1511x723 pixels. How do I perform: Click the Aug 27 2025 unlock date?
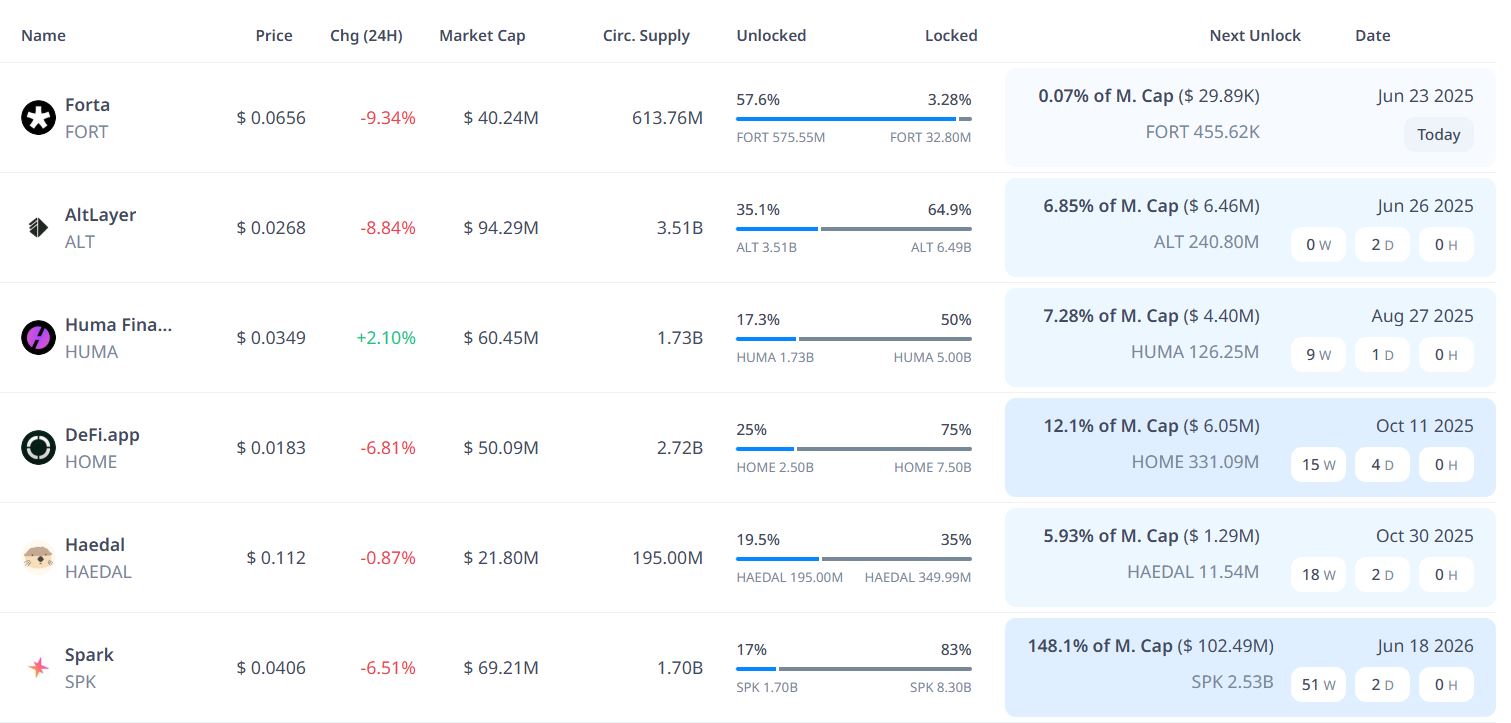(1422, 316)
